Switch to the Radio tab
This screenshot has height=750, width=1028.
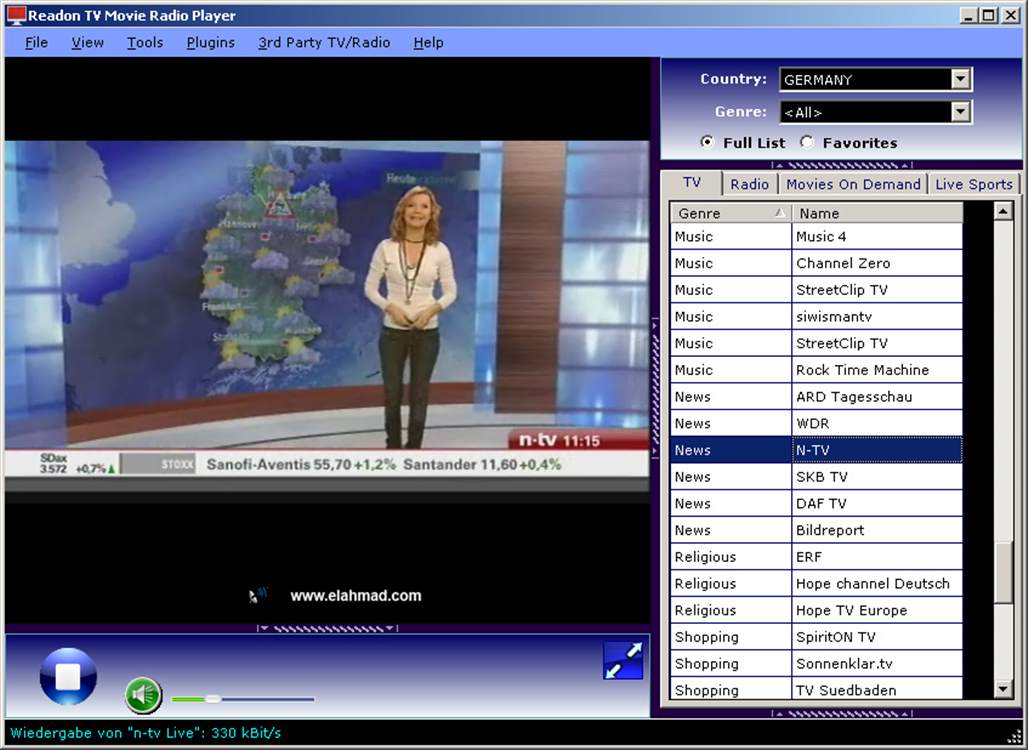coord(749,184)
